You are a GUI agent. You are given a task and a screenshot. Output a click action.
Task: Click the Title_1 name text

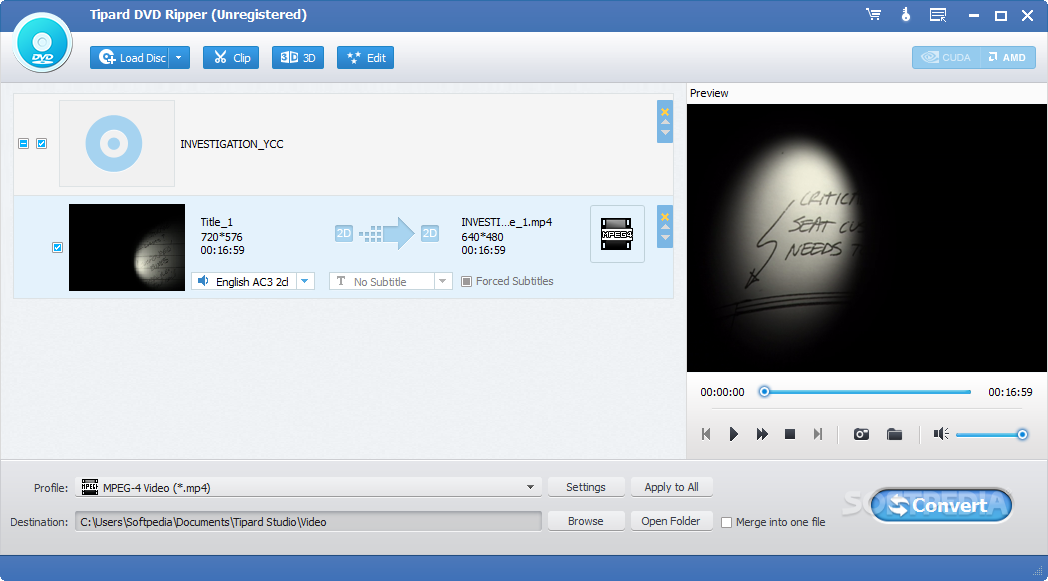click(217, 222)
